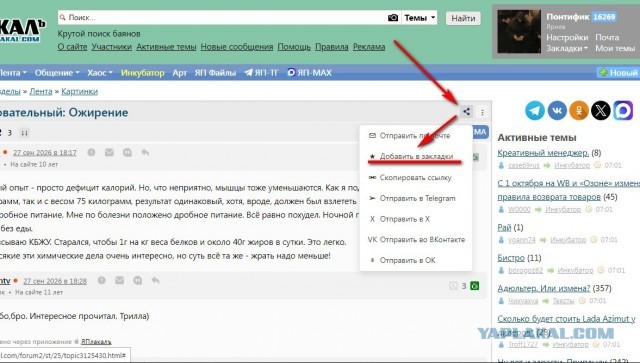Open the Telegram social icon
640x363 pixels.
tap(534, 110)
